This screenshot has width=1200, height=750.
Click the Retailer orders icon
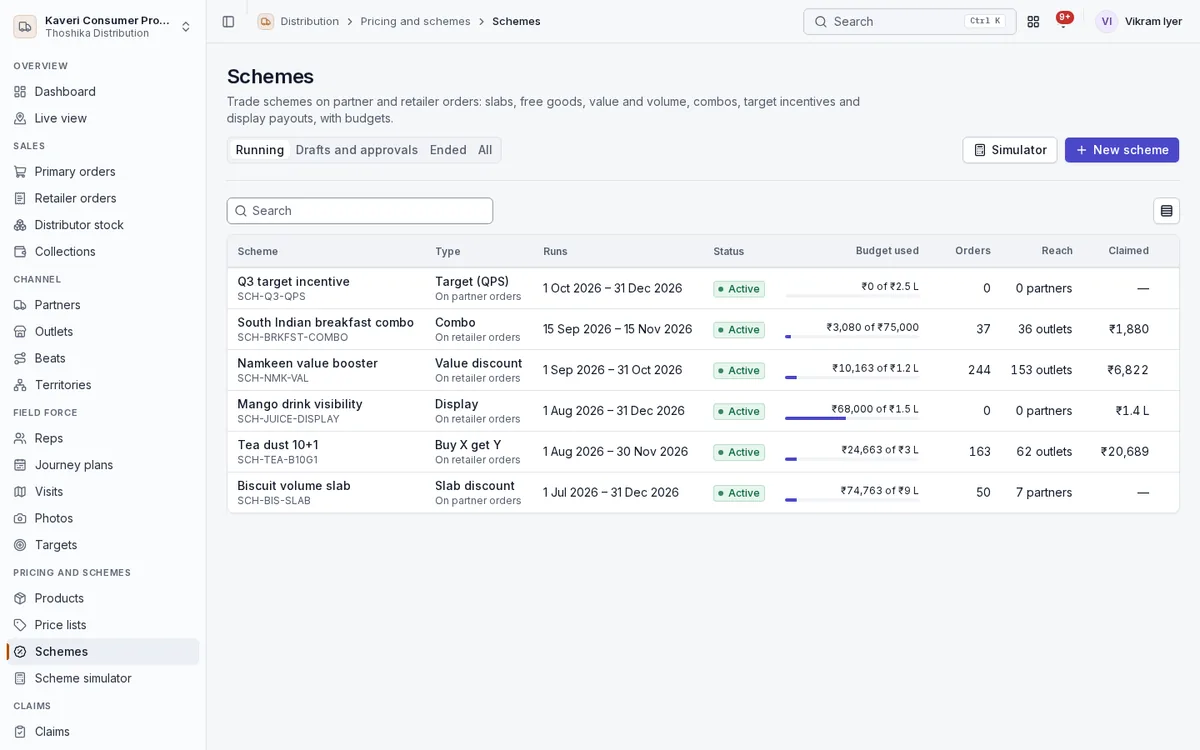(20, 198)
